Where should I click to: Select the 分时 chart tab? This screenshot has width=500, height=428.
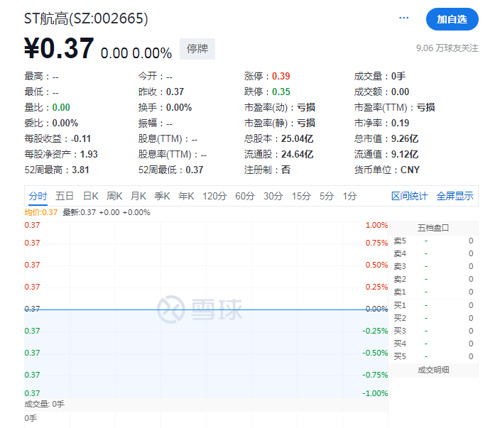point(38,196)
